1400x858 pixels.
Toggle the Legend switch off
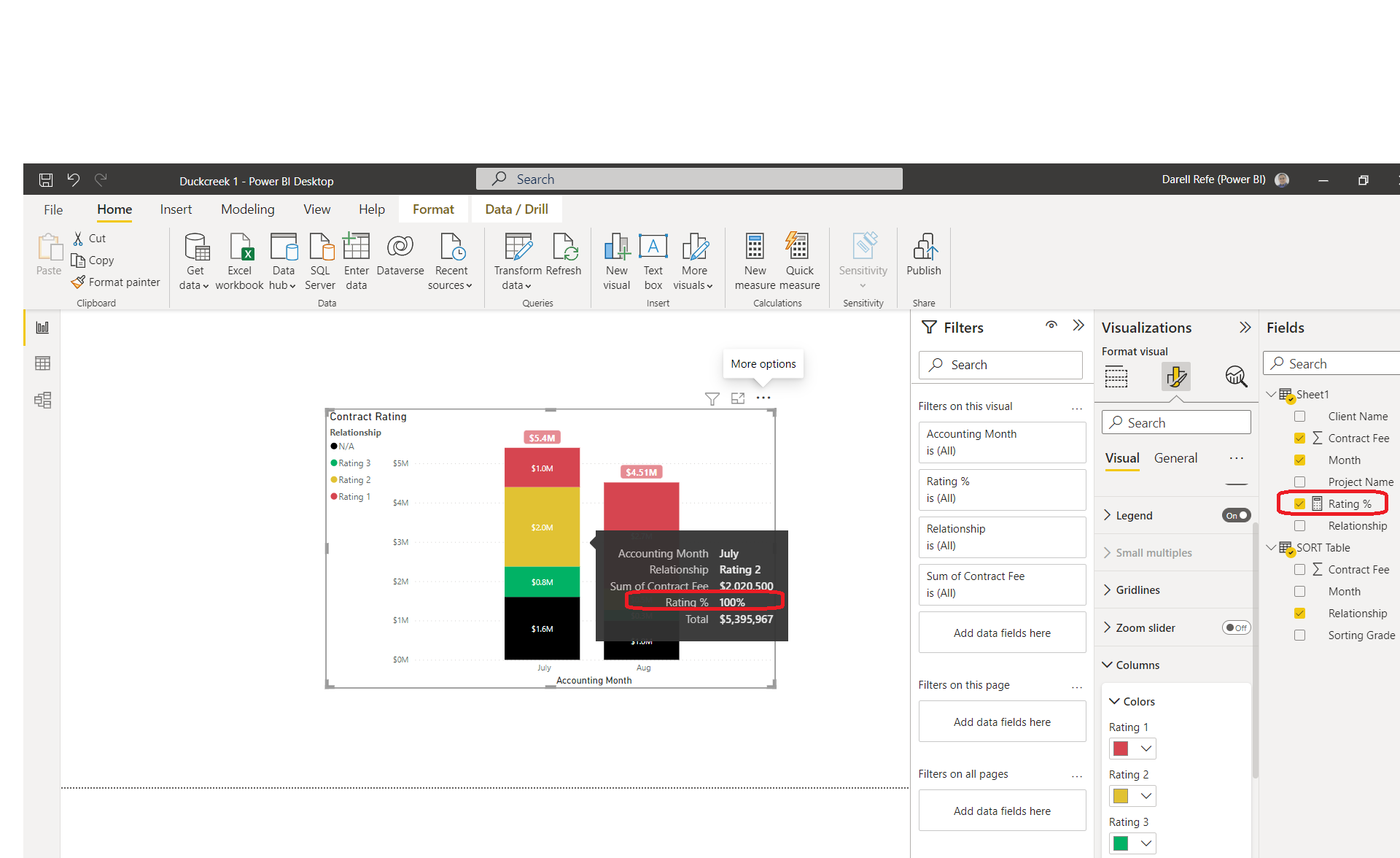click(1236, 515)
